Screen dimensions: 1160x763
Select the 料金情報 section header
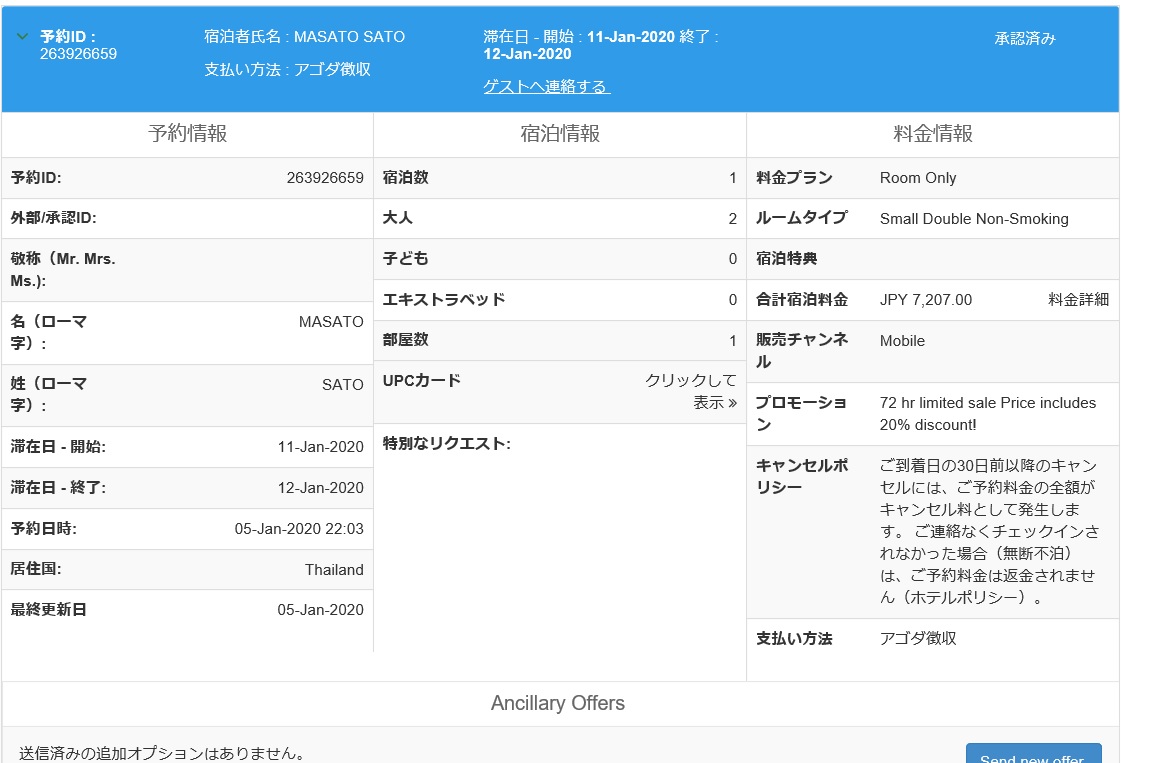click(x=932, y=134)
